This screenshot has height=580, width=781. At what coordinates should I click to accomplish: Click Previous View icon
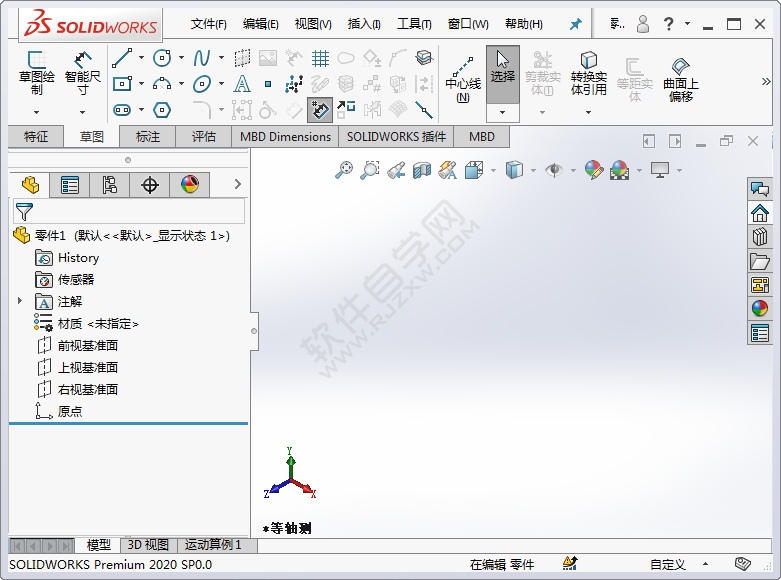click(x=396, y=170)
